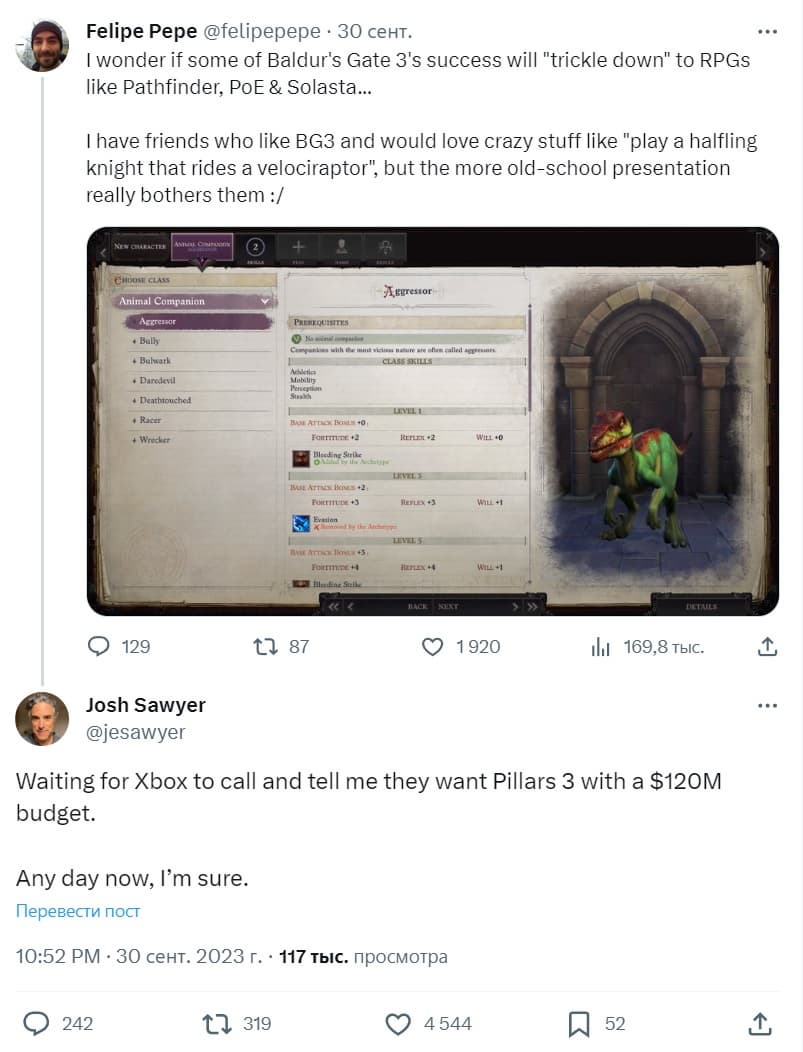Click Josh Sawyer's profile avatar
This screenshot has width=803, height=1052.
[42, 719]
